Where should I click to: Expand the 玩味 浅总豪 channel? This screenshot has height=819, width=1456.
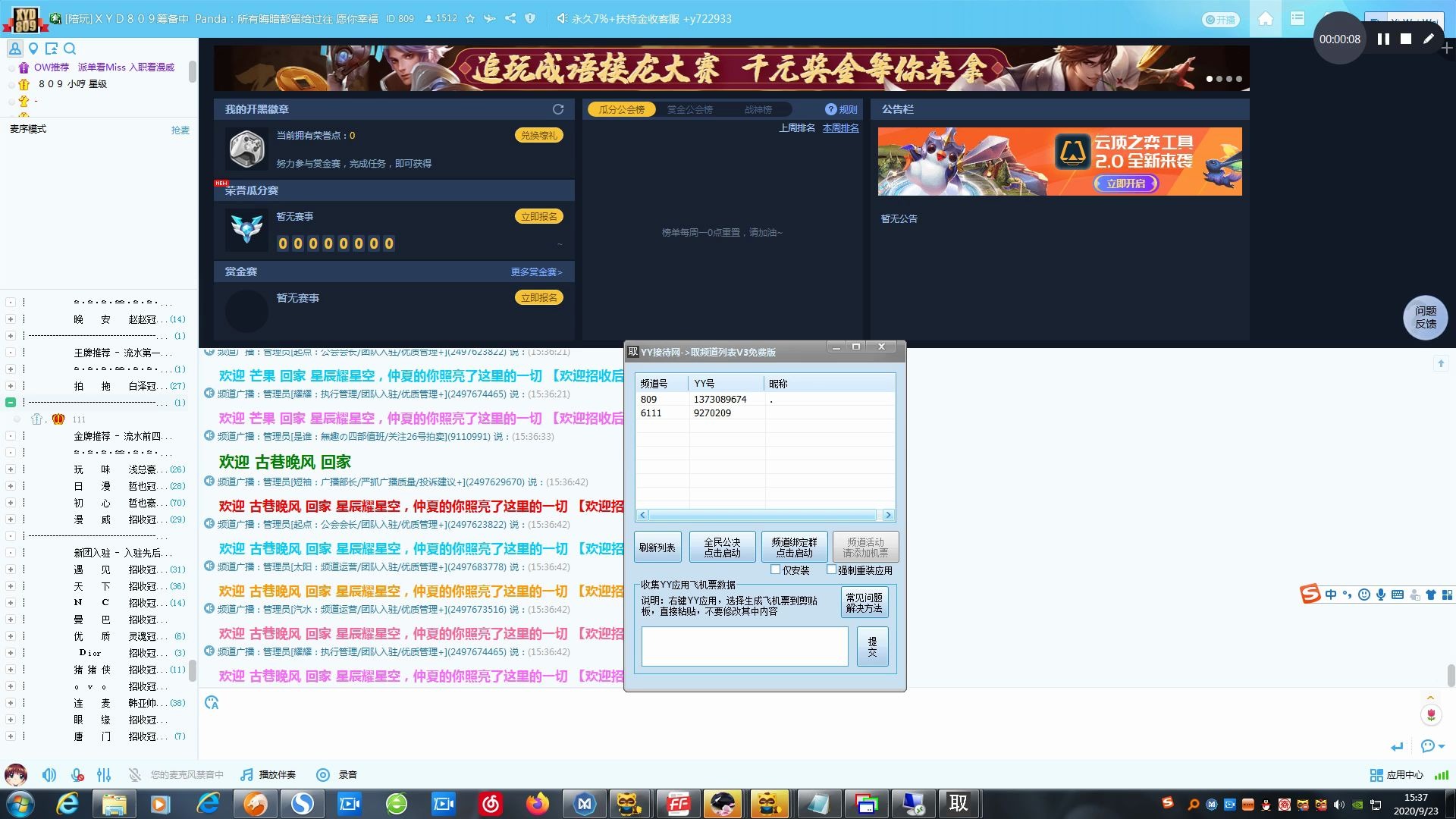[x=11, y=469]
